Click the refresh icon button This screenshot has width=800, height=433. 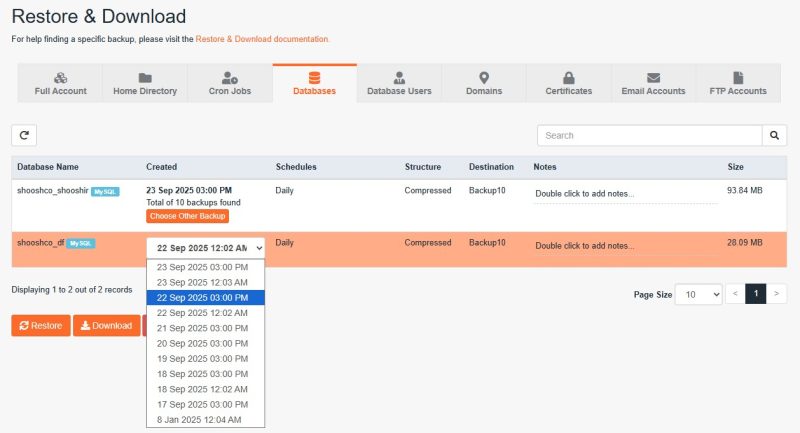point(24,136)
